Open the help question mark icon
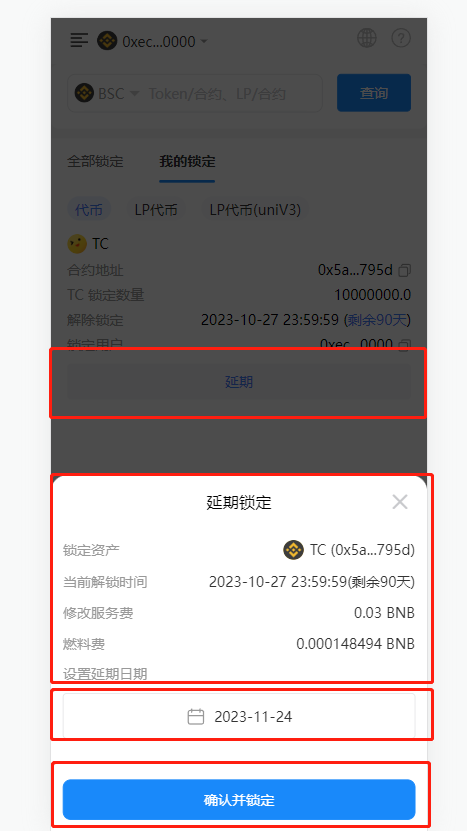Screen dimensions: 467x831 point(401,38)
